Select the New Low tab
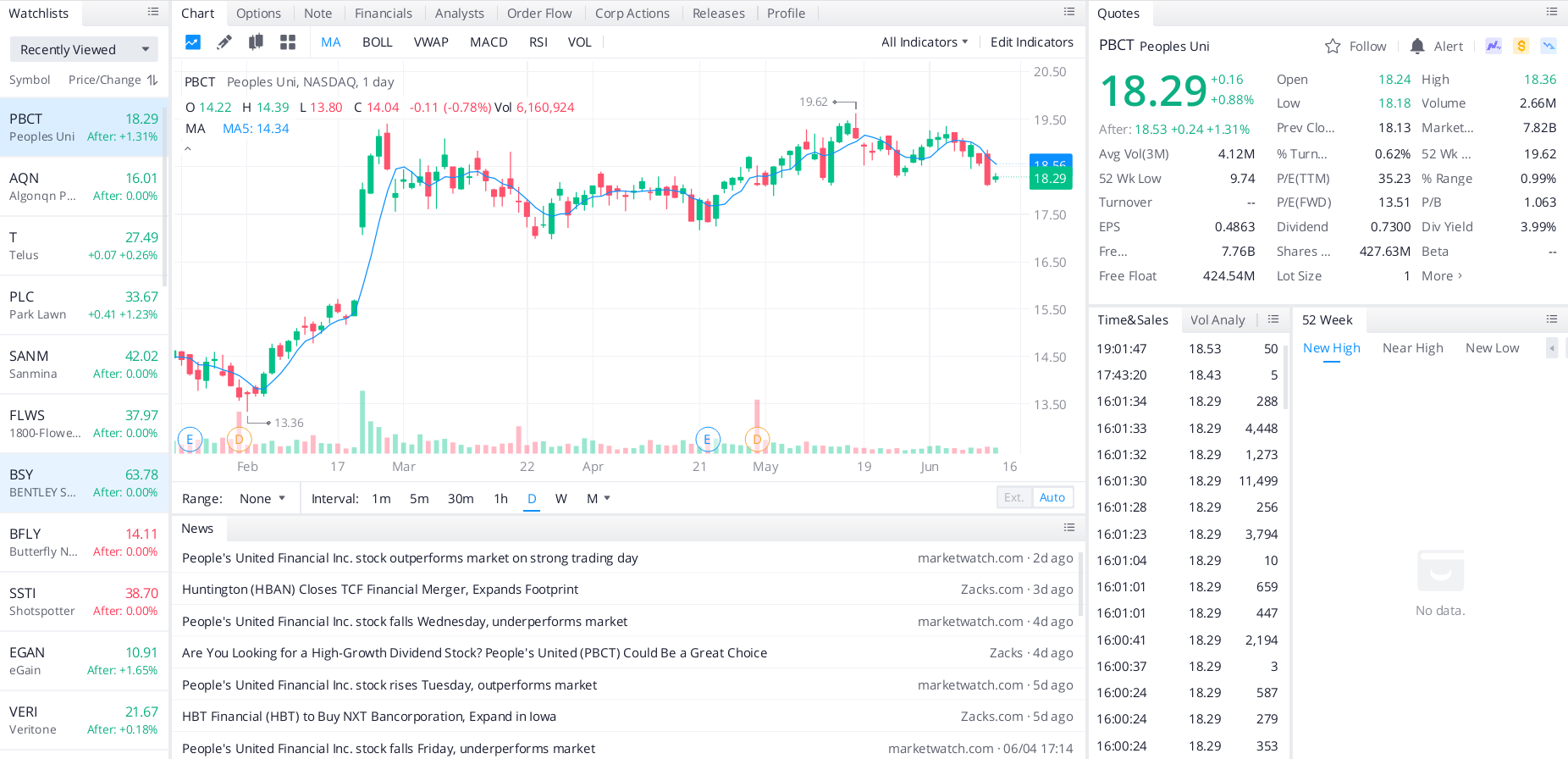 click(1493, 348)
